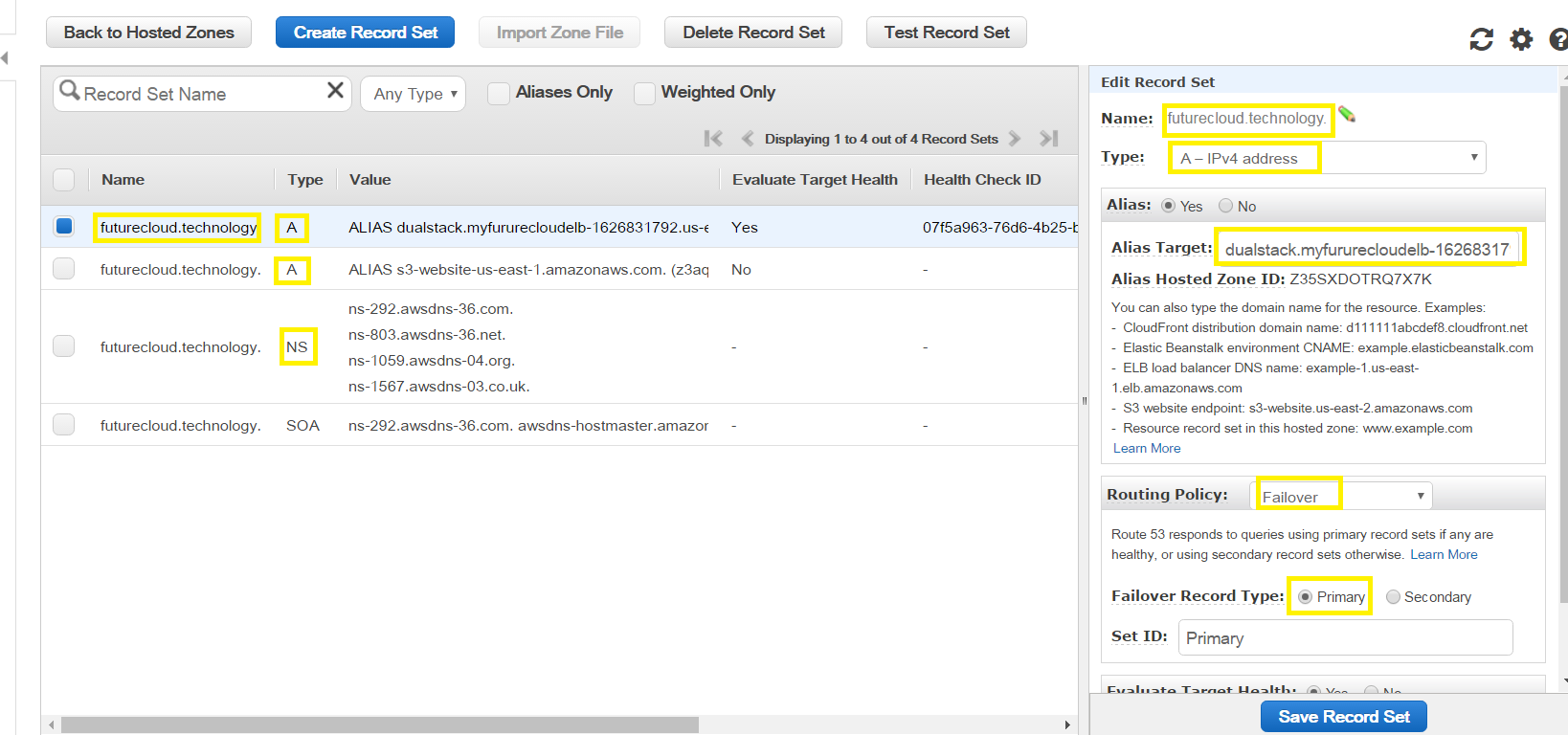Click Import Zone File button
The width and height of the screenshot is (1568, 735).
point(559,33)
